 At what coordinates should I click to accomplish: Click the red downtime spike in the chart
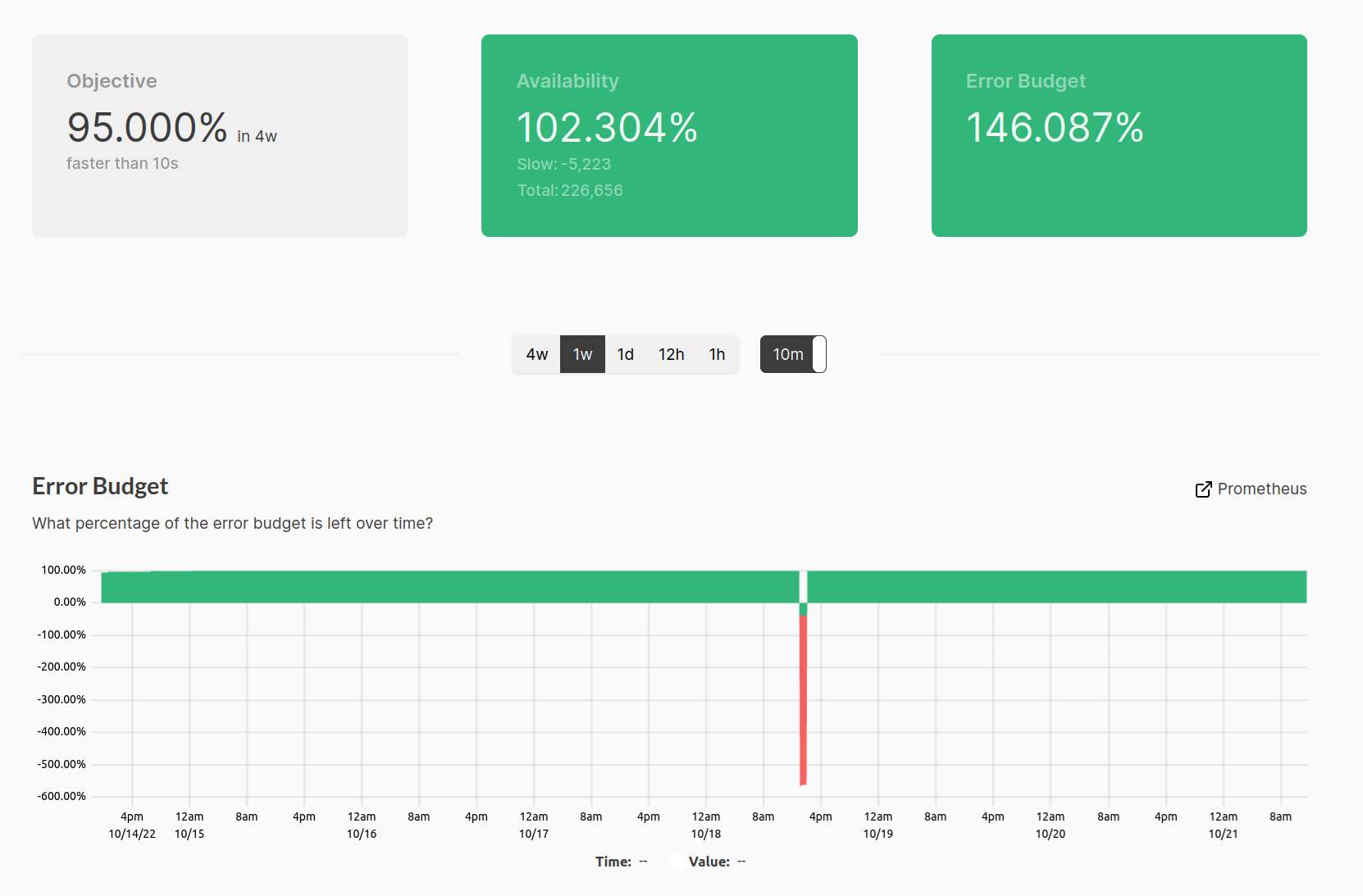(x=803, y=697)
